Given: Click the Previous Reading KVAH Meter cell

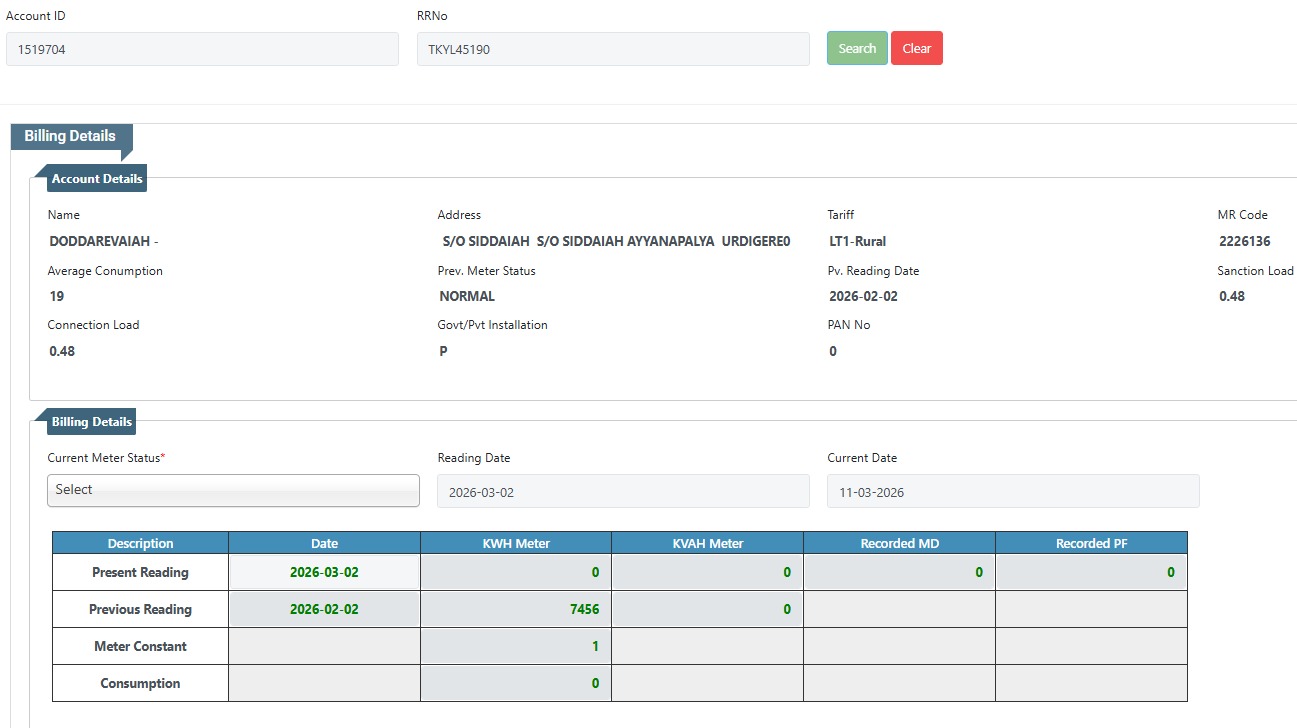Looking at the screenshot, I should tap(707, 609).
